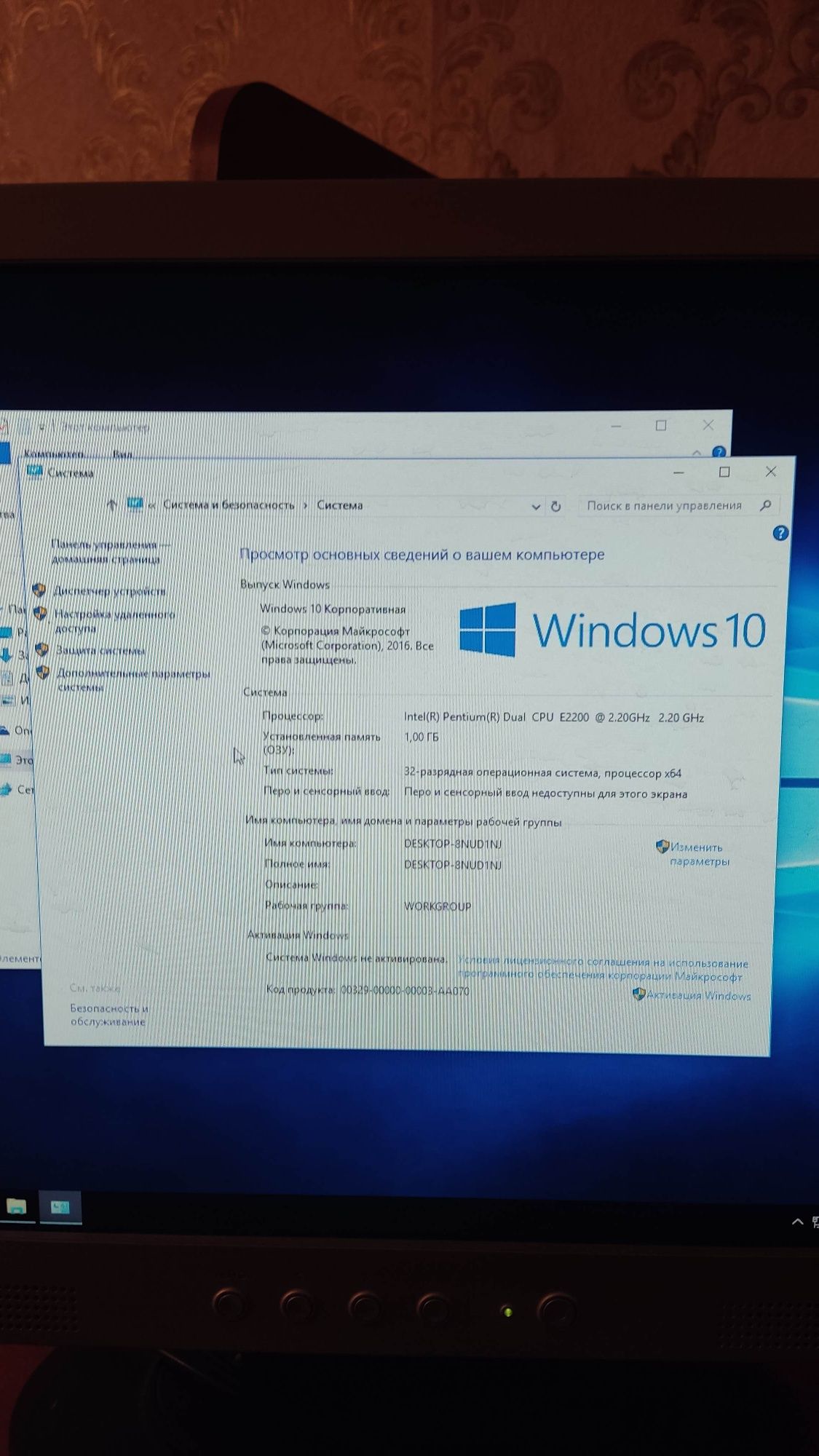The image size is (819, 1456).
Task: Click the computer icon in the address bar
Action: pyautogui.click(x=135, y=504)
